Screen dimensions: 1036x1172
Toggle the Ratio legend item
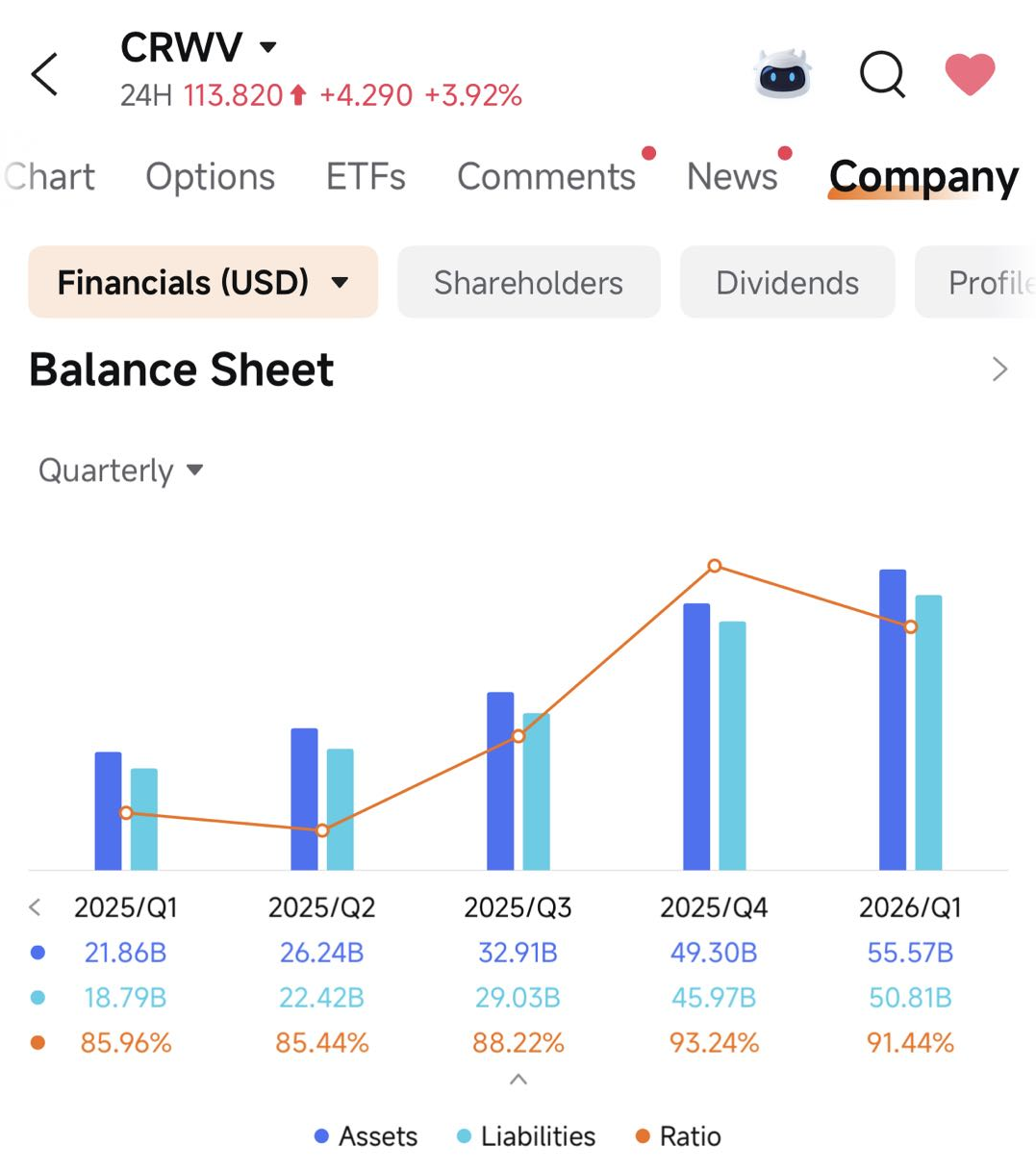(678, 1136)
